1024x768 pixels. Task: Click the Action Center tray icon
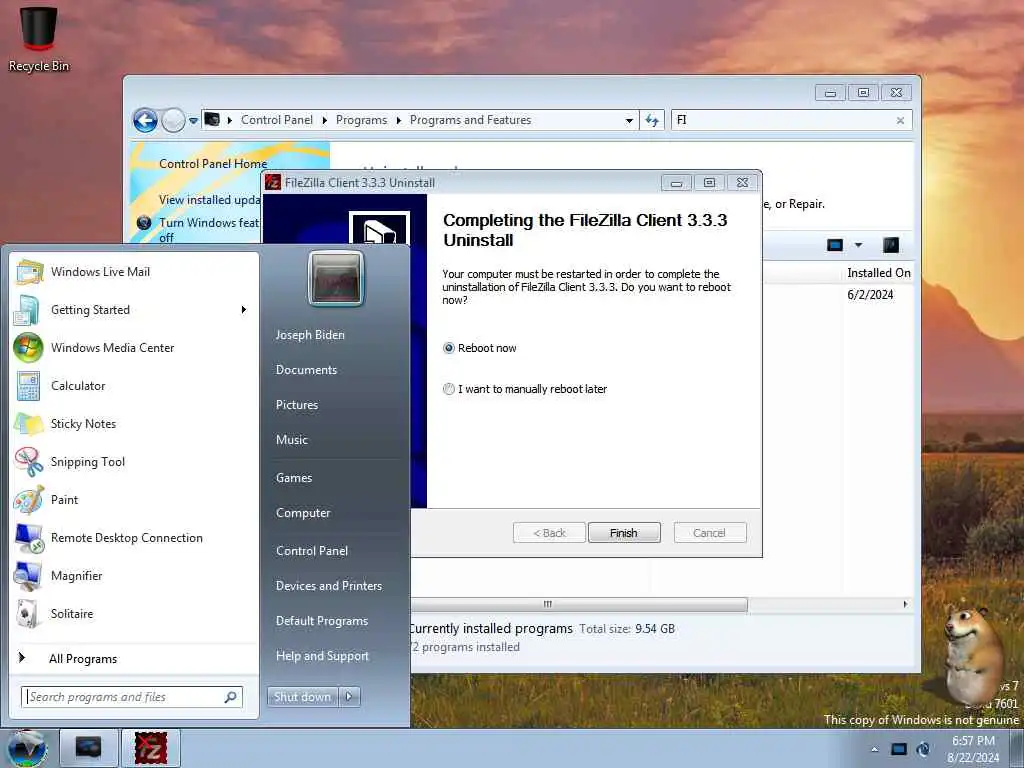coord(899,749)
